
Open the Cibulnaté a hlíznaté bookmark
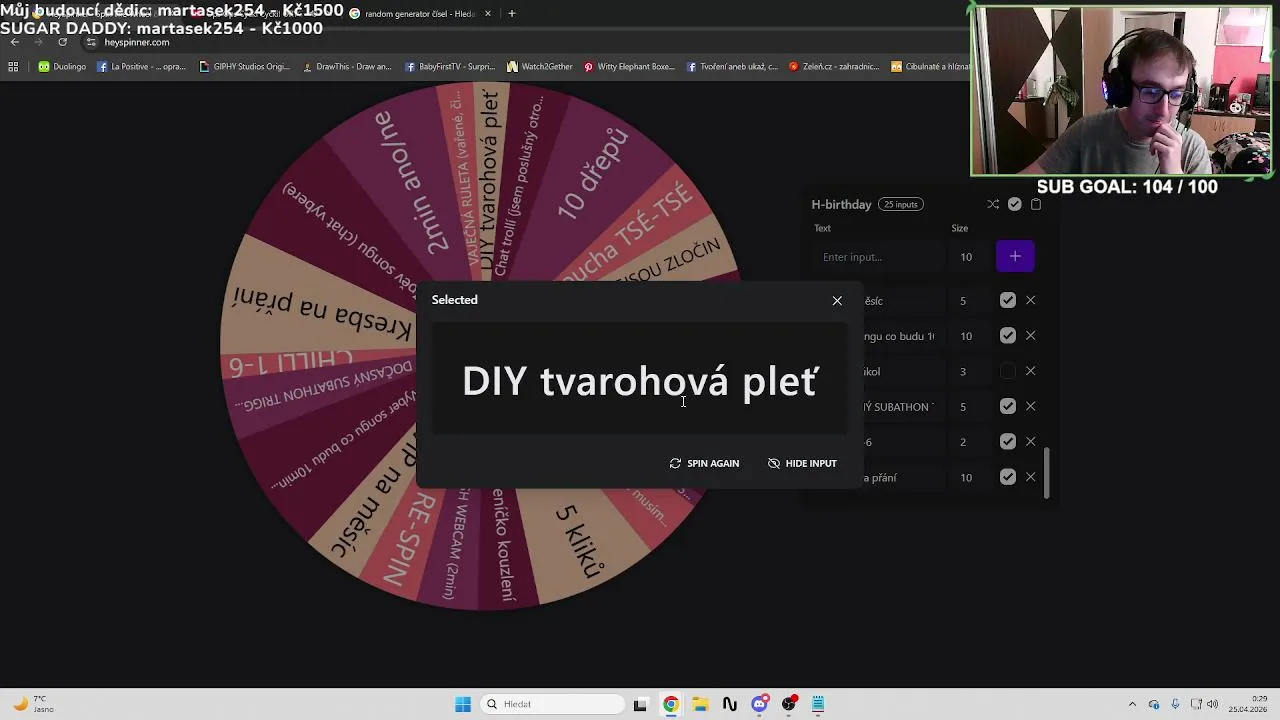931,67
